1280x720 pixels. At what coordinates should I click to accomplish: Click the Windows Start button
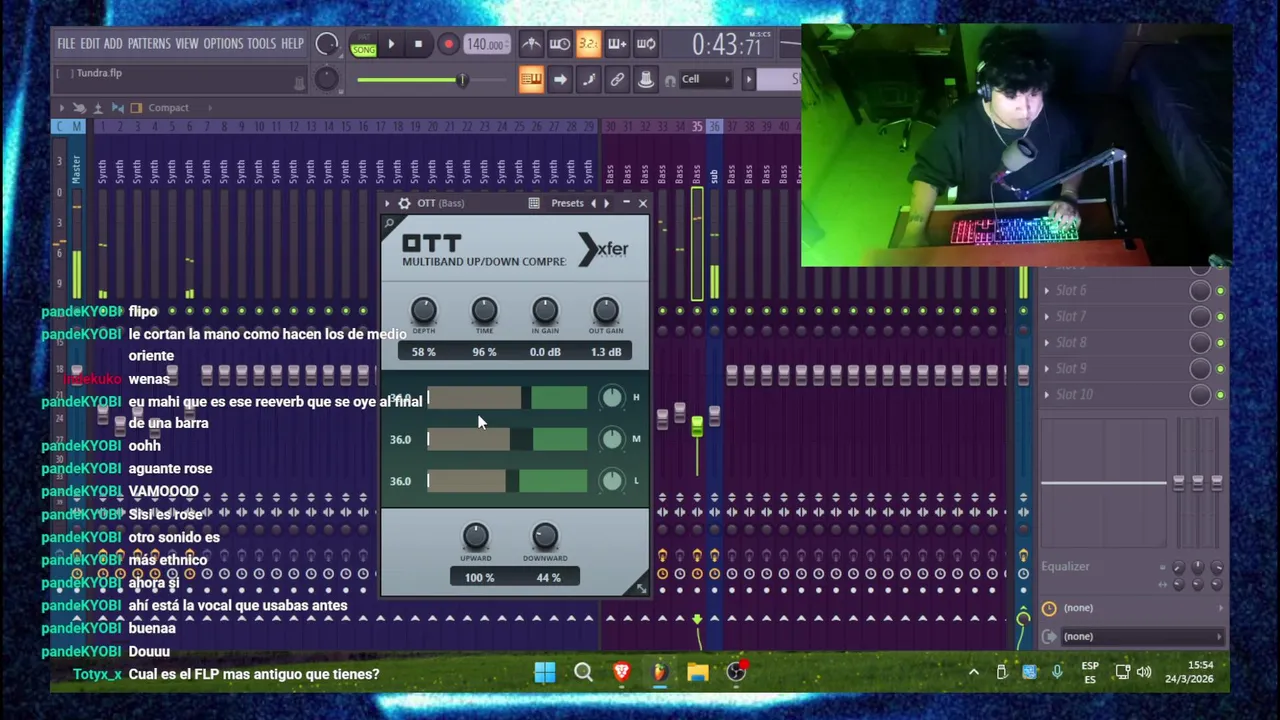(545, 673)
